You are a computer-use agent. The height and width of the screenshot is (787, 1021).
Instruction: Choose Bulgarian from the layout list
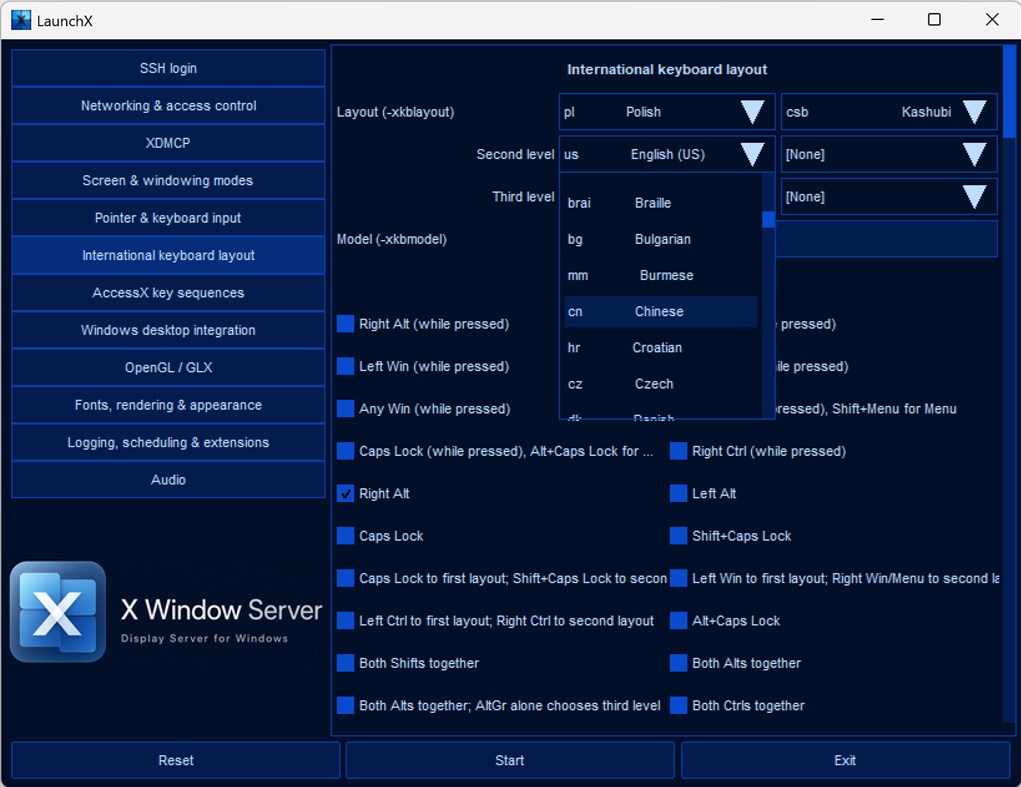660,240
